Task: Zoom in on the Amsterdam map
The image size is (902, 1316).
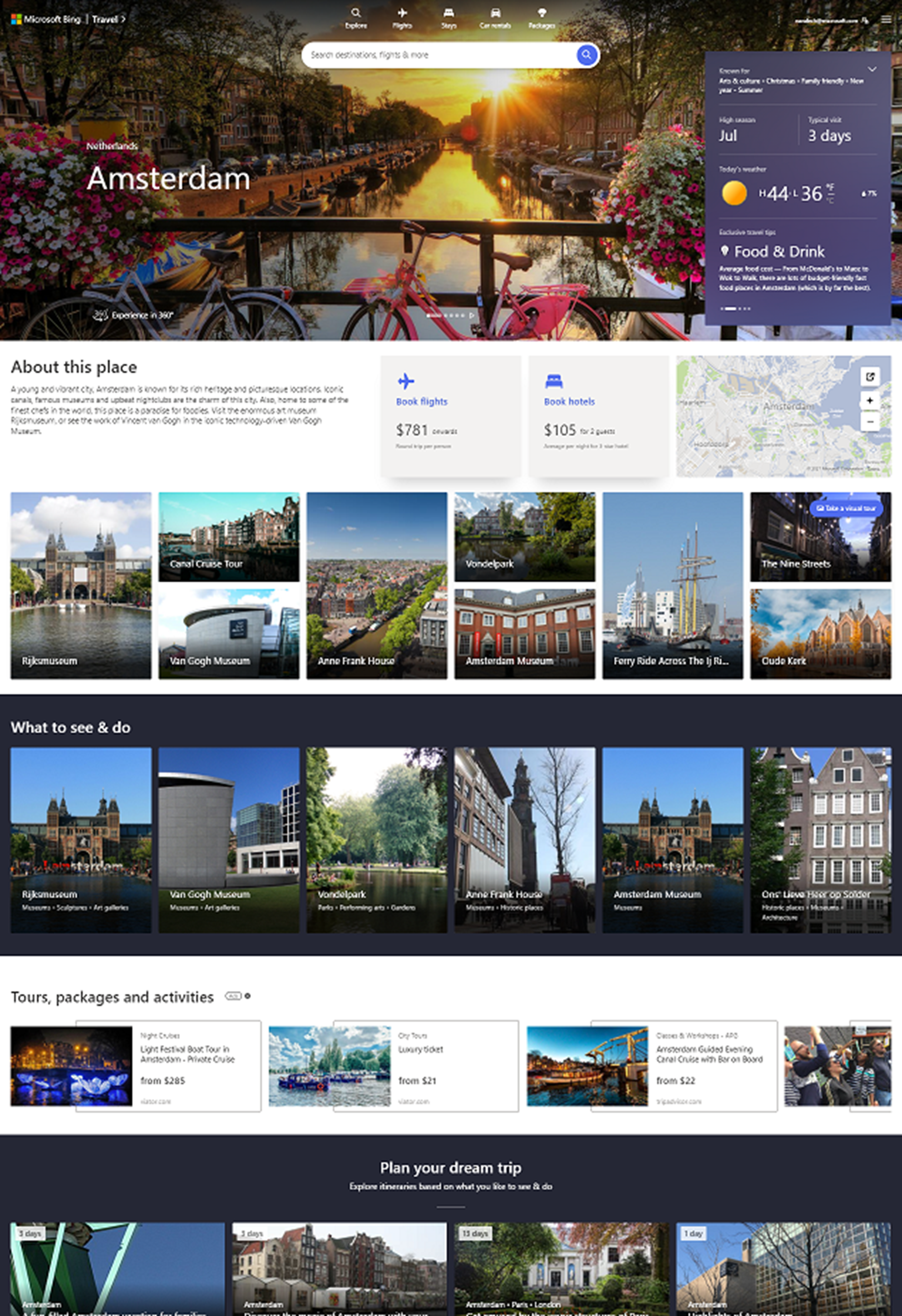Action: click(x=870, y=400)
